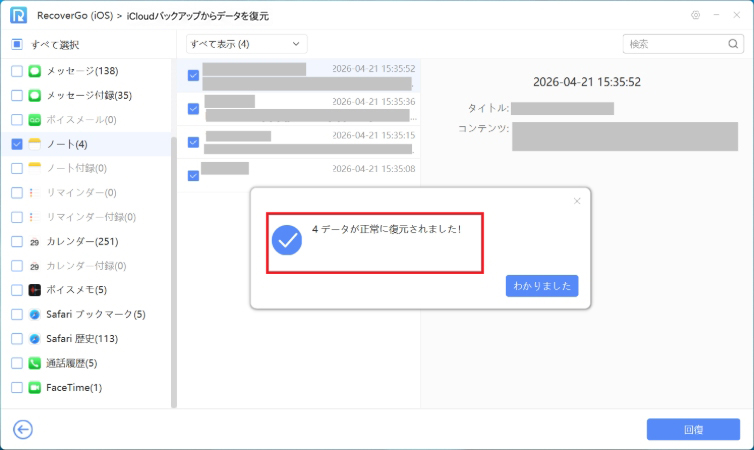Select the FaceTime(1) category label
The image size is (754, 450).
tap(74, 388)
